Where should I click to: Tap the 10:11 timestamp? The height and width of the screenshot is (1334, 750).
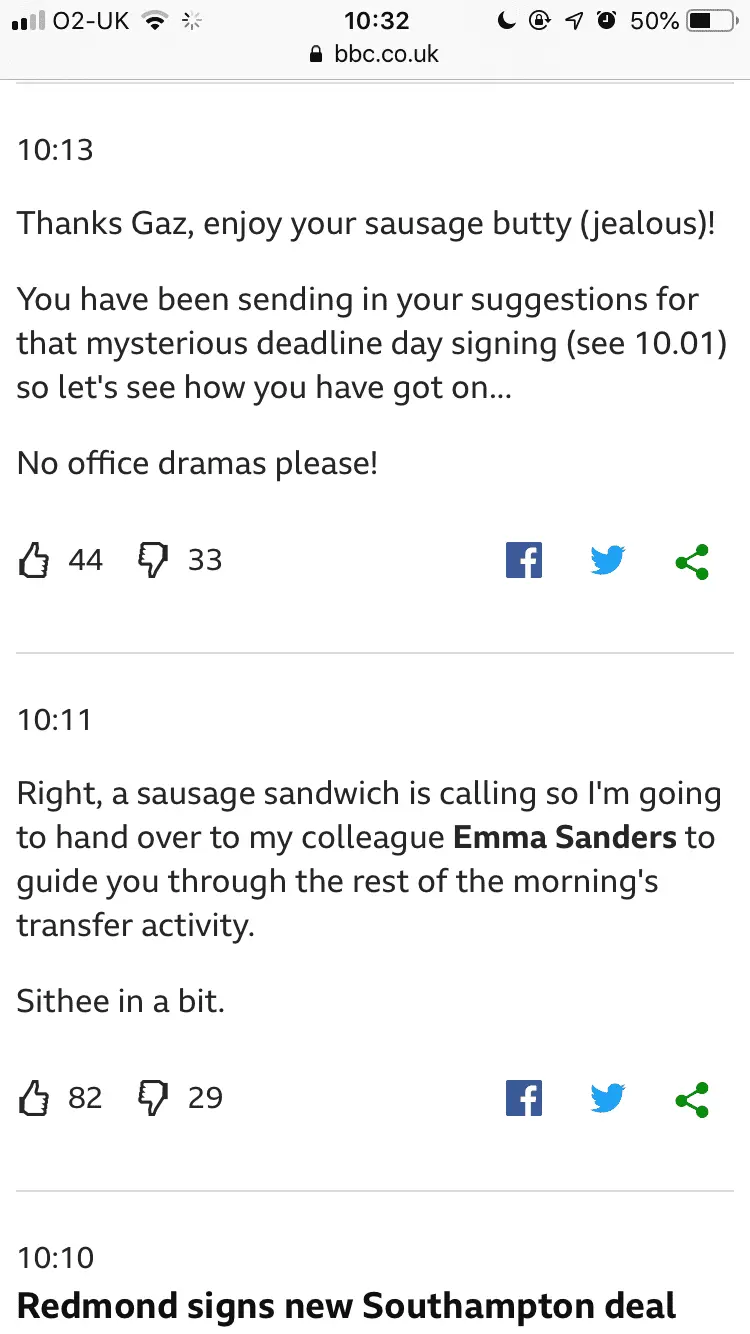55,719
